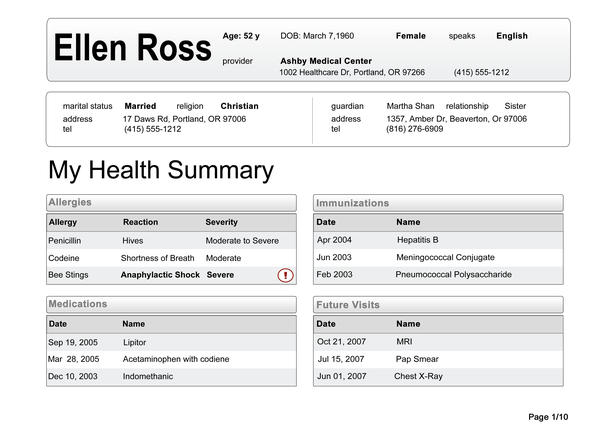Screen dimensions: 615x424
Task: Select the Immunizations section header
Action: point(438,203)
